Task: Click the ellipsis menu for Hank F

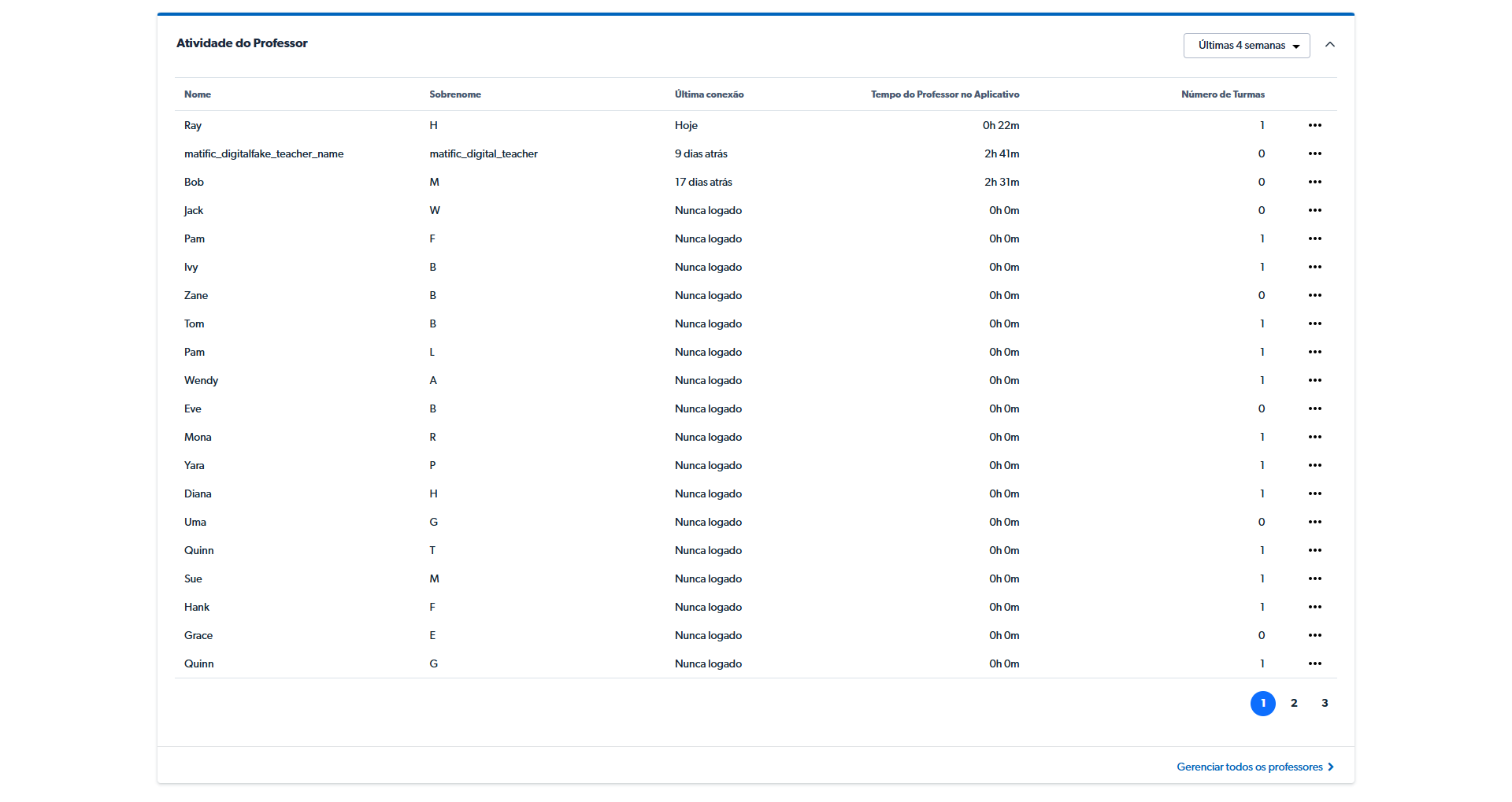Action: [1314, 607]
